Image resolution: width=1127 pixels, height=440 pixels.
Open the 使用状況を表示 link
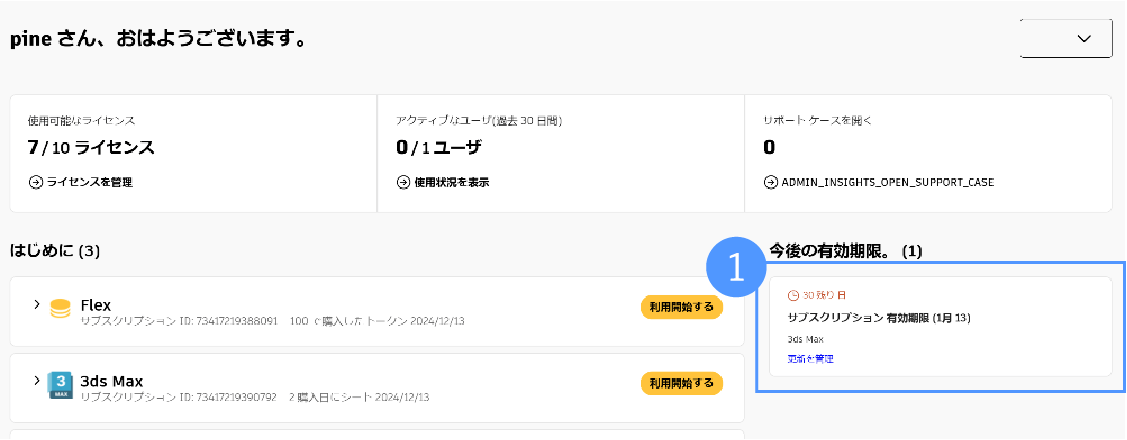tap(451, 182)
